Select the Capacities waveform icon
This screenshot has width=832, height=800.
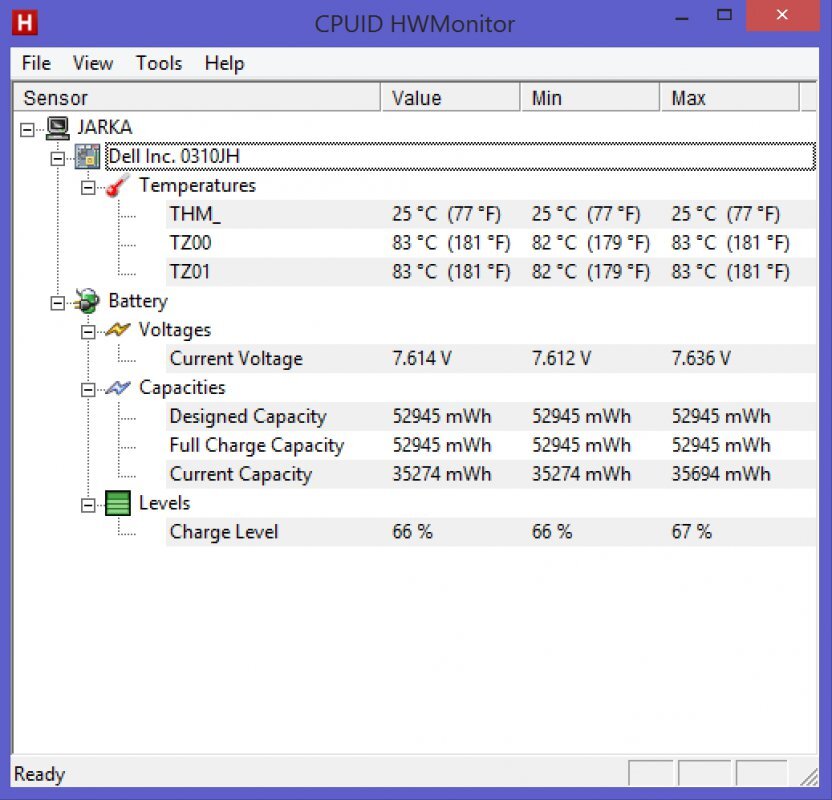tap(117, 387)
